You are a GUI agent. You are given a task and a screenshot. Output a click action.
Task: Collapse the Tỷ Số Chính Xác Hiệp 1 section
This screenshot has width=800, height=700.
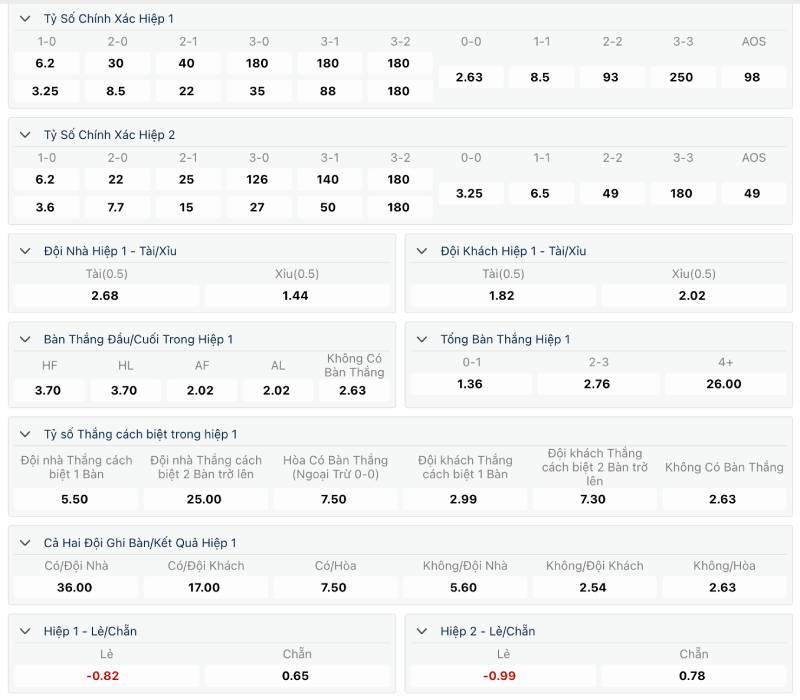(24, 19)
